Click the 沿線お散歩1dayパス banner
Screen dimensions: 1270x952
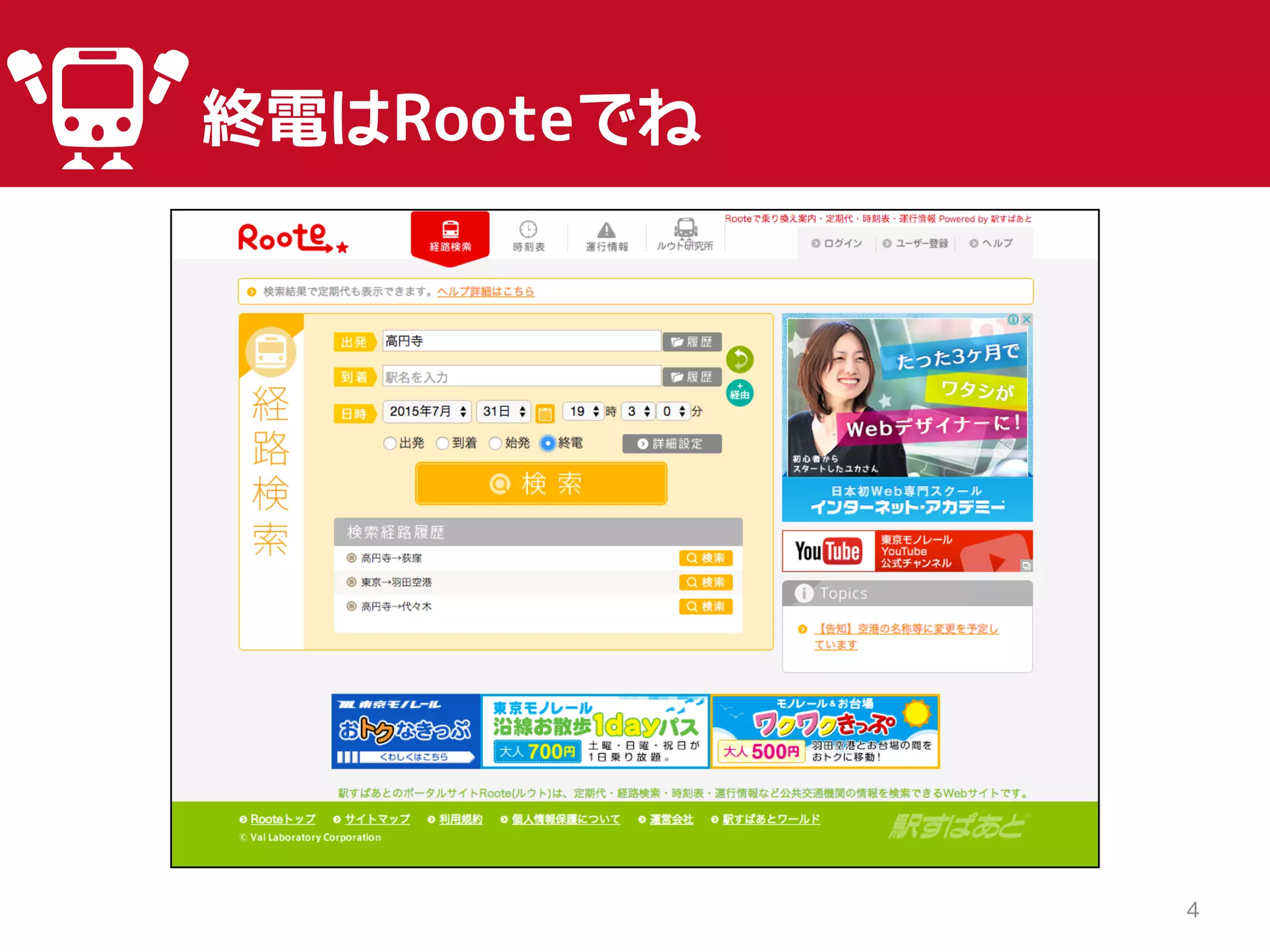pyautogui.click(x=595, y=731)
